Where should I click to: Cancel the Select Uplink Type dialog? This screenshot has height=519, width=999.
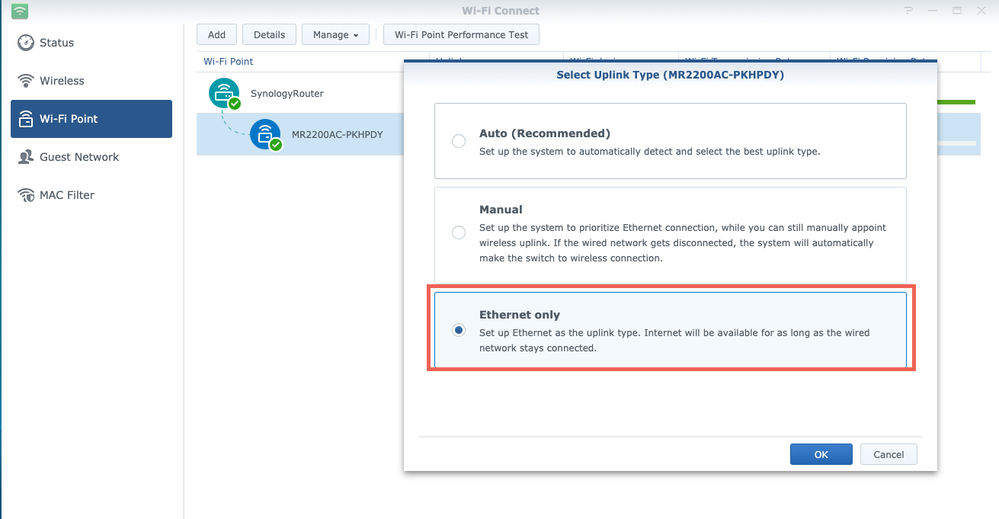tap(889, 454)
